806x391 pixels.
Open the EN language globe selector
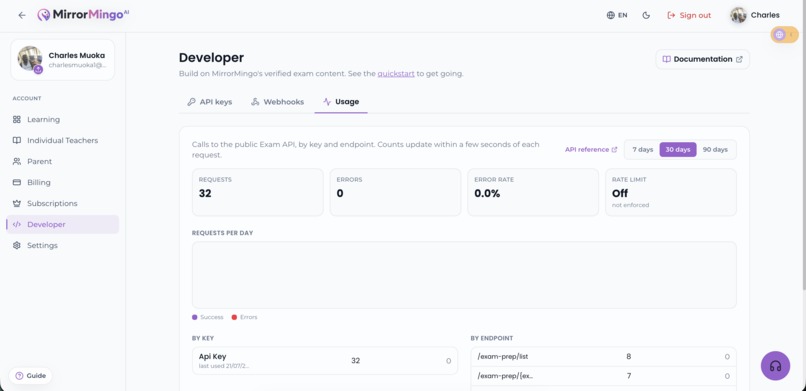click(617, 15)
